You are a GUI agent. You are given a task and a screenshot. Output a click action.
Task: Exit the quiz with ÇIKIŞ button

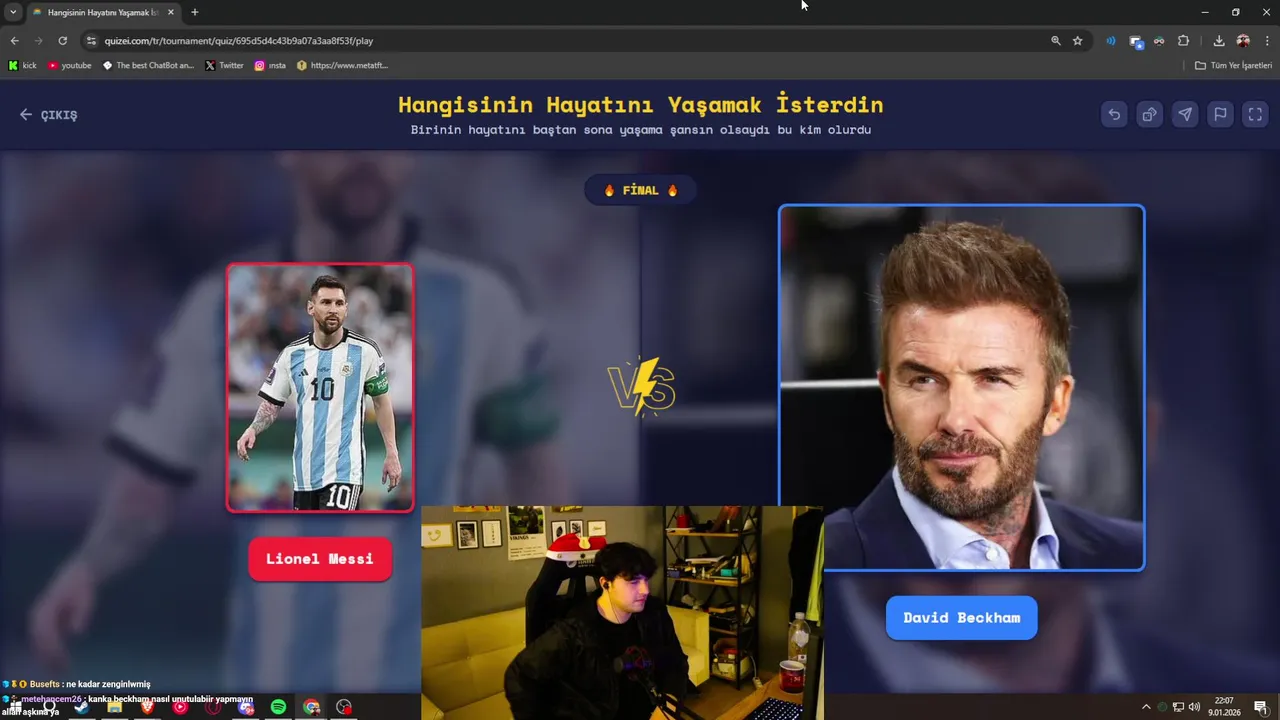pyautogui.click(x=48, y=115)
